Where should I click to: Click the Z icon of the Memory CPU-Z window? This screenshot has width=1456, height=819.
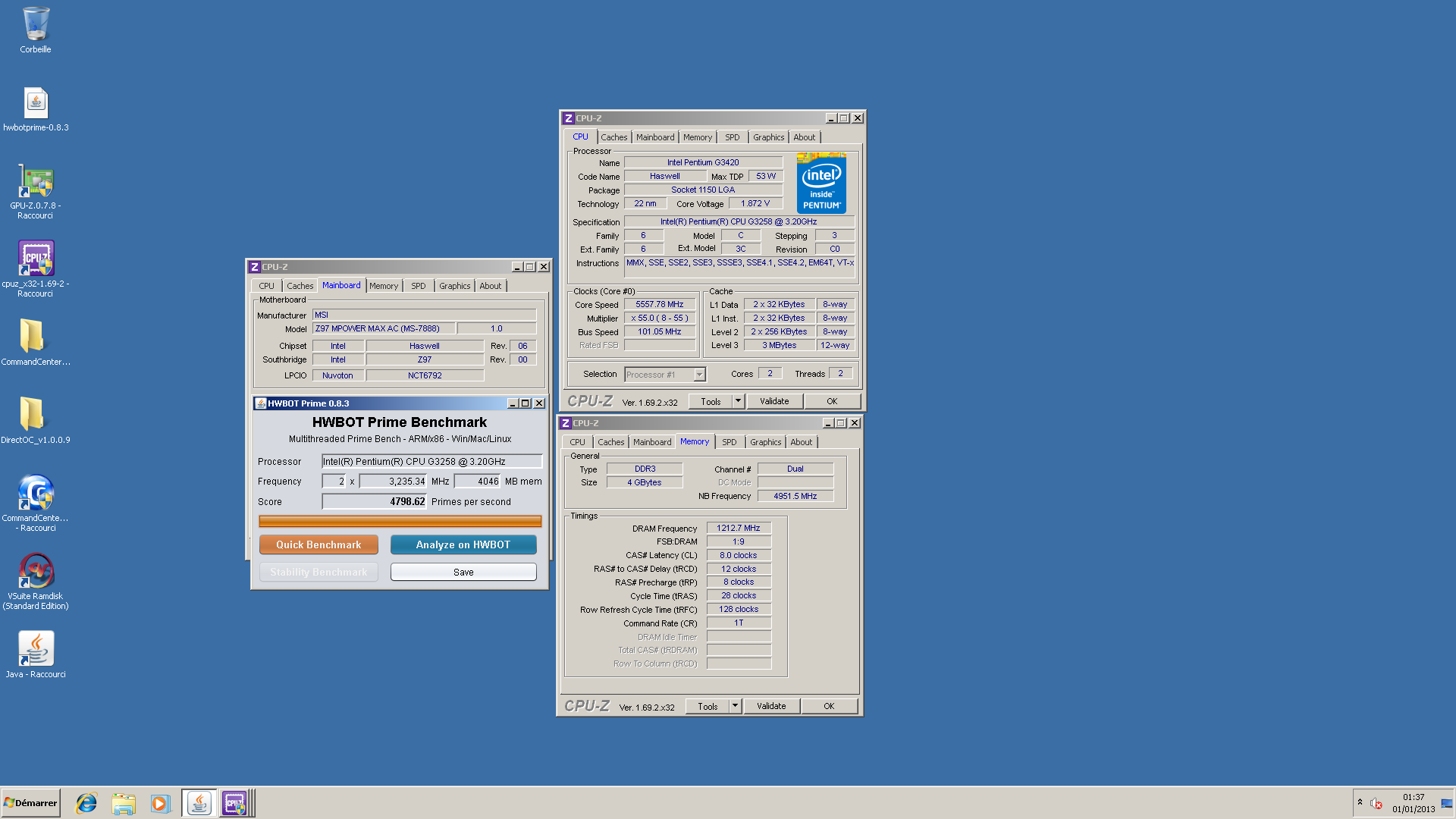click(565, 423)
